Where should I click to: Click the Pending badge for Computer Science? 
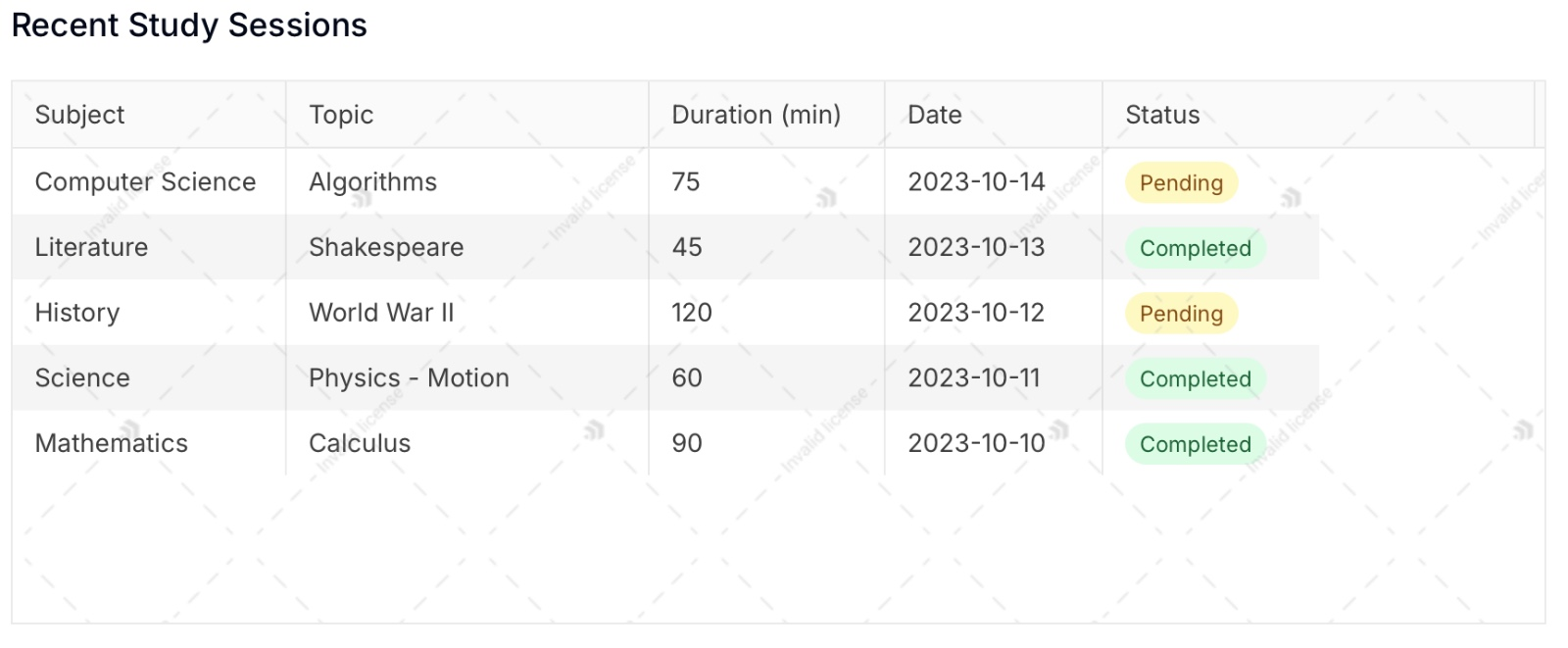(x=1181, y=183)
